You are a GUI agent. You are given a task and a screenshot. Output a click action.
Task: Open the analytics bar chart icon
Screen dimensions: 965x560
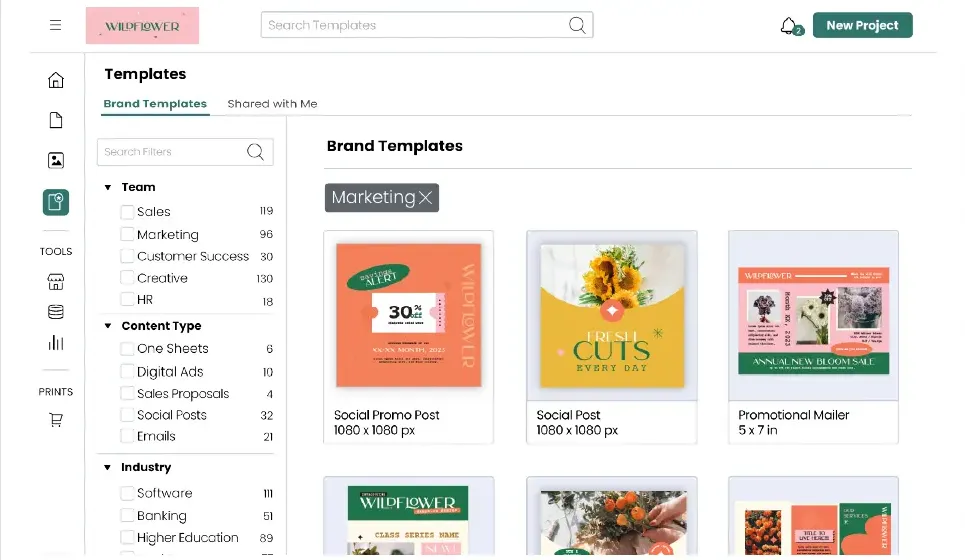coord(56,343)
